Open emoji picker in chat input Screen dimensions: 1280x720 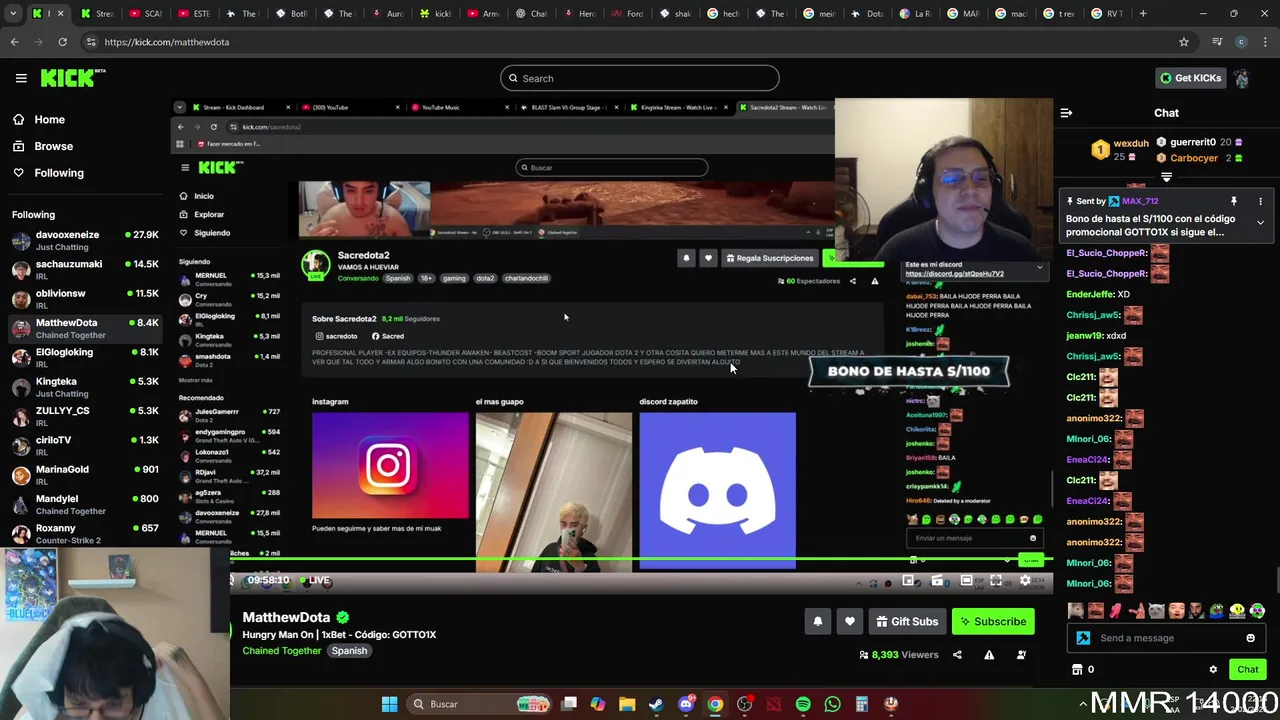coord(1250,638)
